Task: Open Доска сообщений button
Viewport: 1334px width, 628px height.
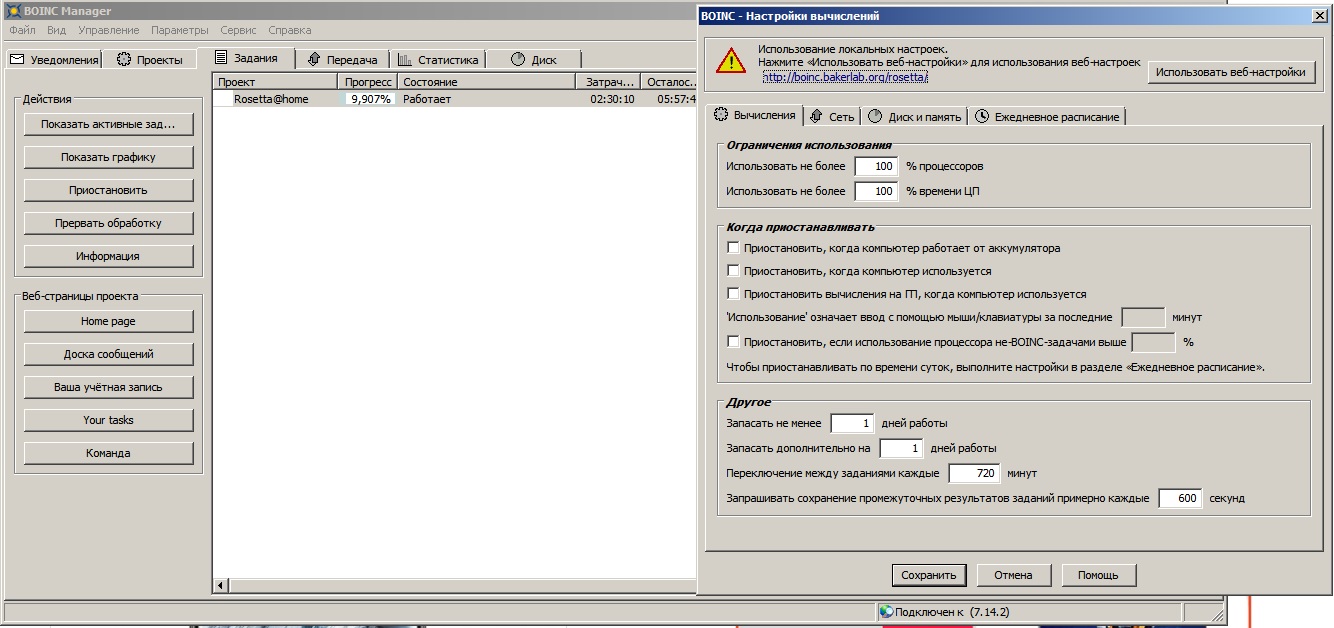Action: (108, 354)
